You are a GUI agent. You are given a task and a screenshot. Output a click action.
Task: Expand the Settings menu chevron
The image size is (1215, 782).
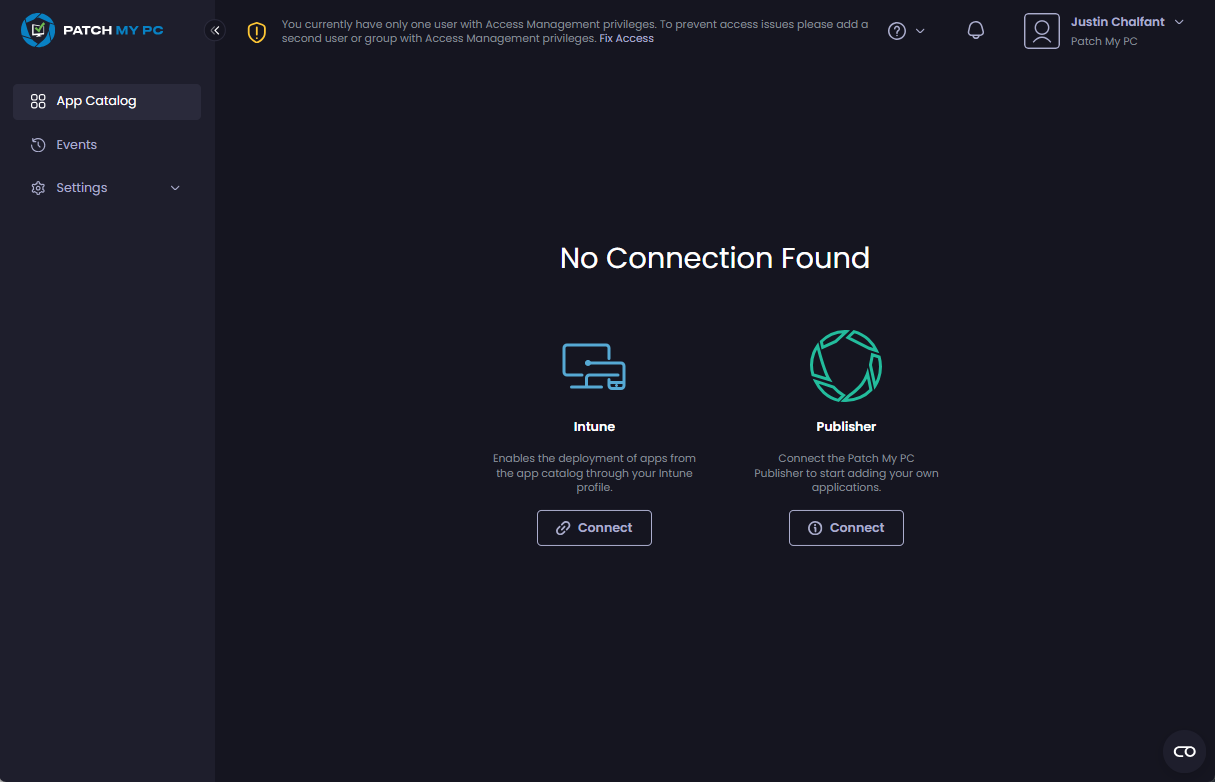click(x=176, y=188)
